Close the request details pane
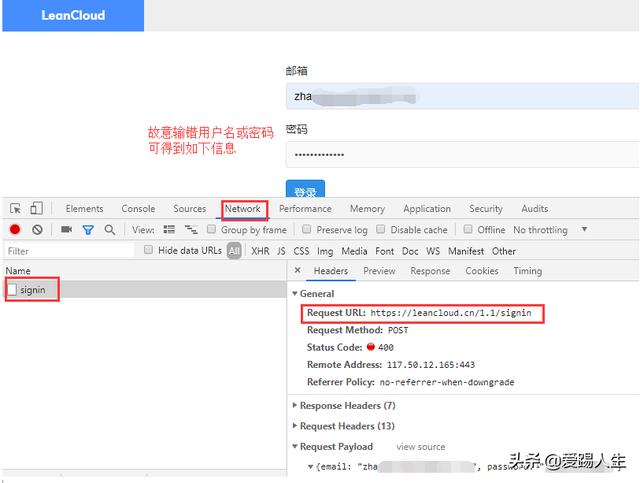This screenshot has height=483, width=640. (x=298, y=270)
